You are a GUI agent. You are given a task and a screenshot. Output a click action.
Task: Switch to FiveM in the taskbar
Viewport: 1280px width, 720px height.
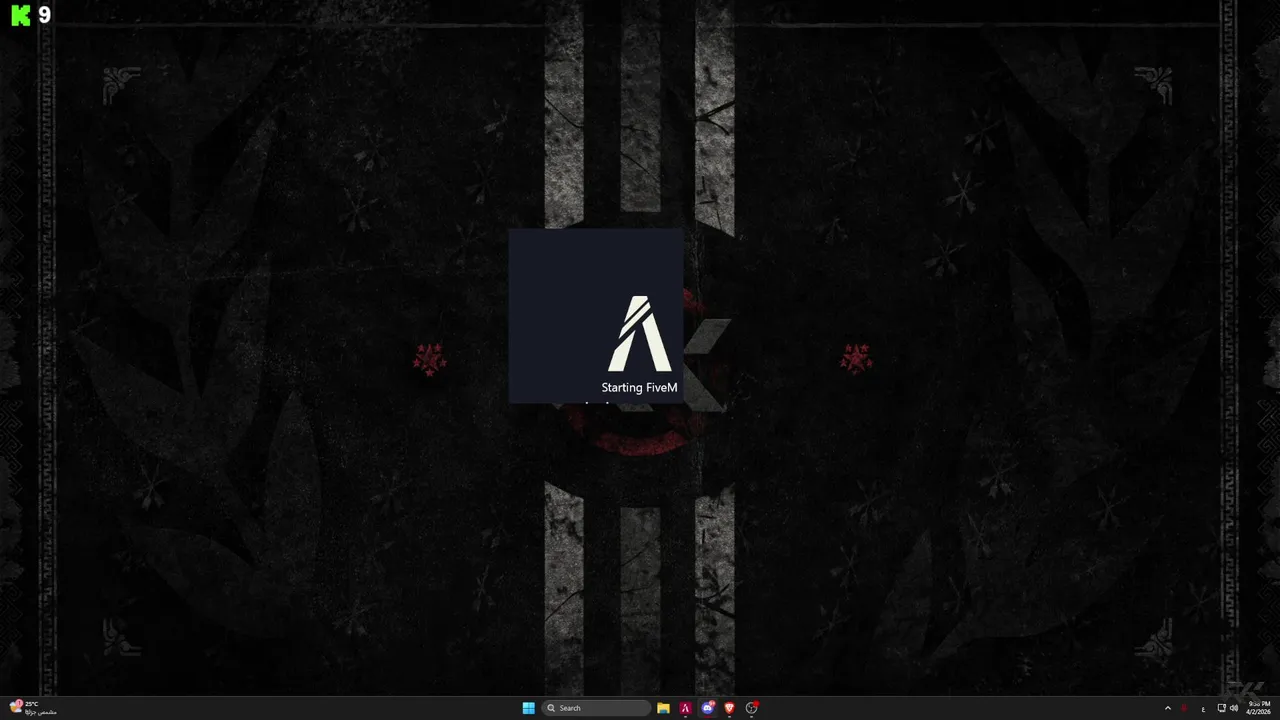(686, 708)
